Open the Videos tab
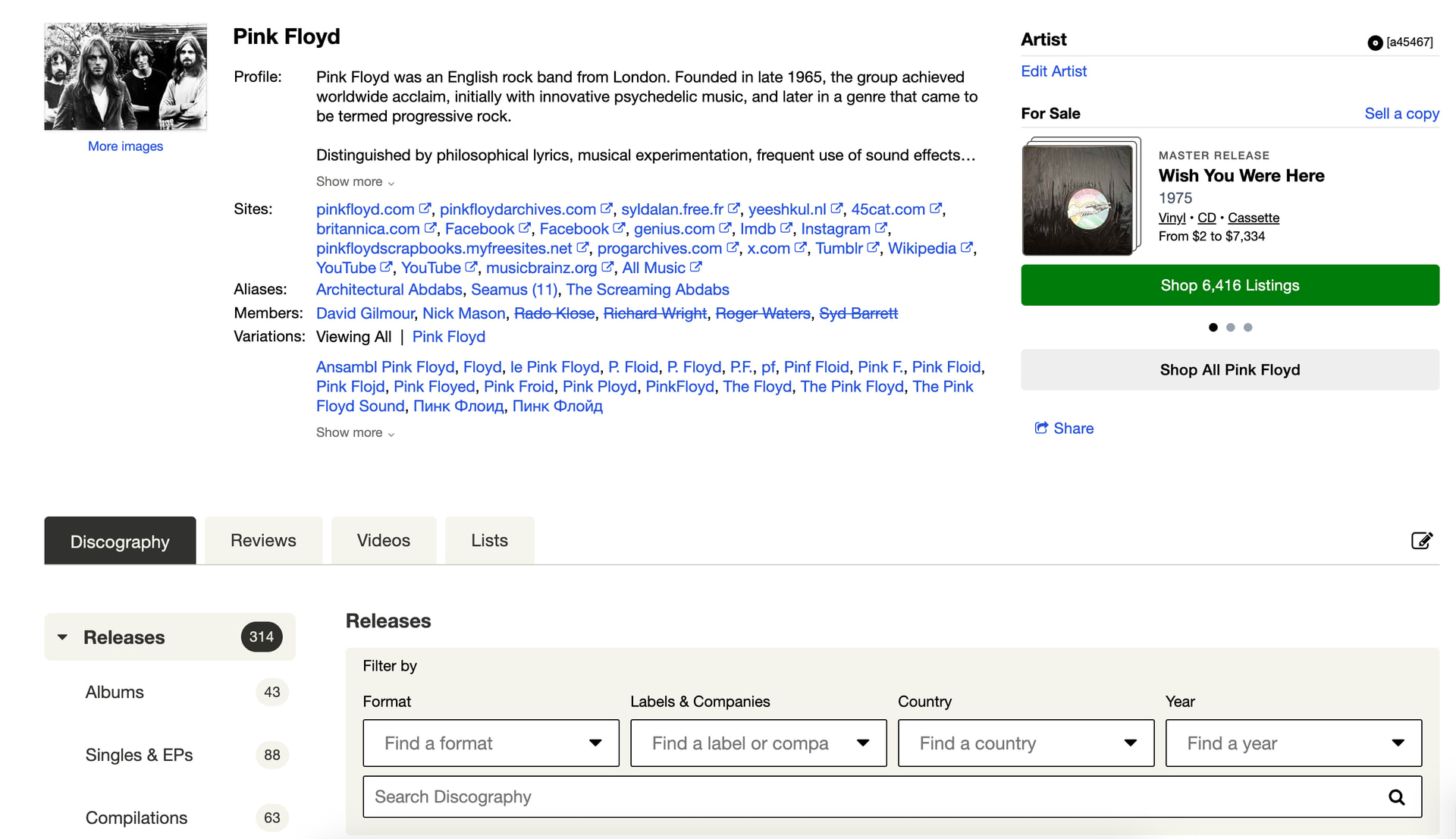Image resolution: width=1456 pixels, height=839 pixels. (383, 540)
